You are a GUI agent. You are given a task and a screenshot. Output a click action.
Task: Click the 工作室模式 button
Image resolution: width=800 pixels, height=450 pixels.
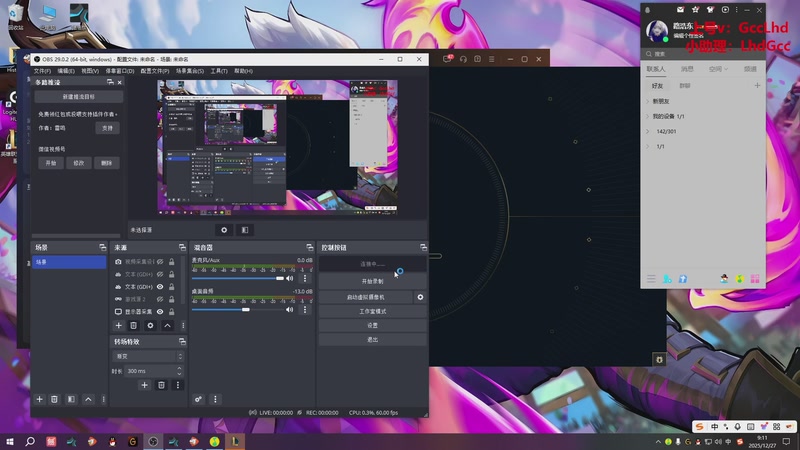tap(372, 311)
